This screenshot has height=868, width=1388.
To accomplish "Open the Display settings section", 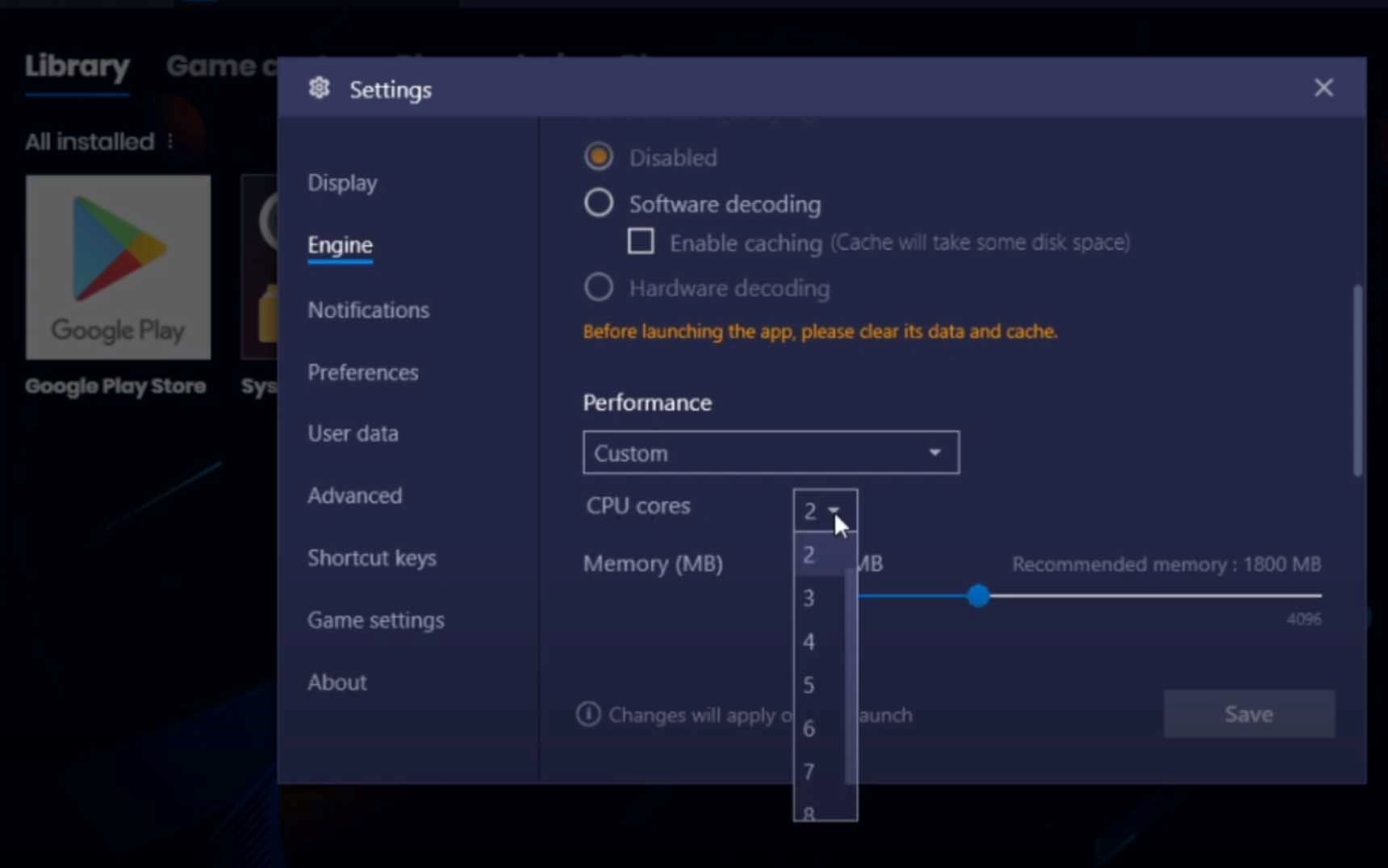I will point(342,182).
